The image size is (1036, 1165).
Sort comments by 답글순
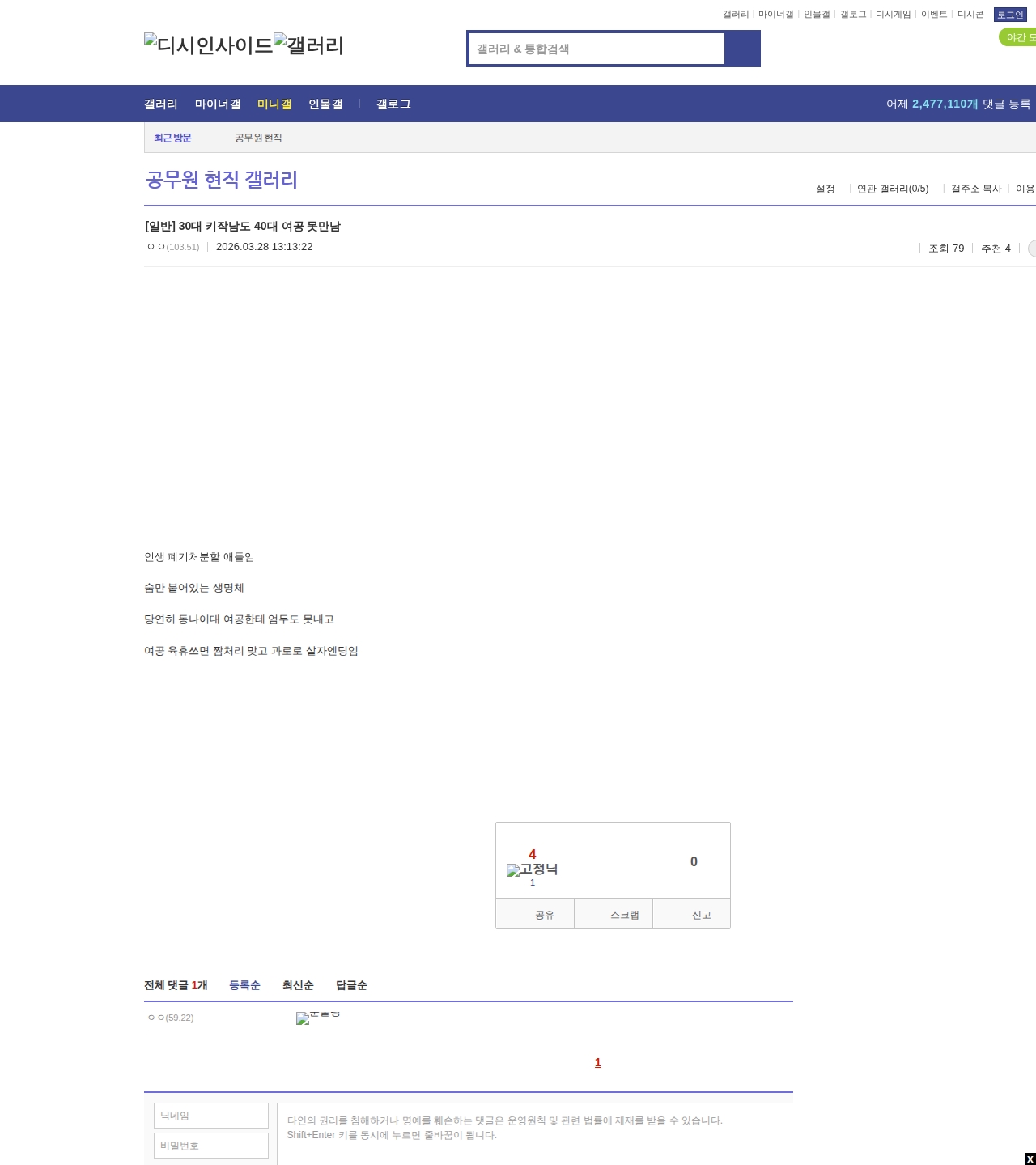[351, 985]
